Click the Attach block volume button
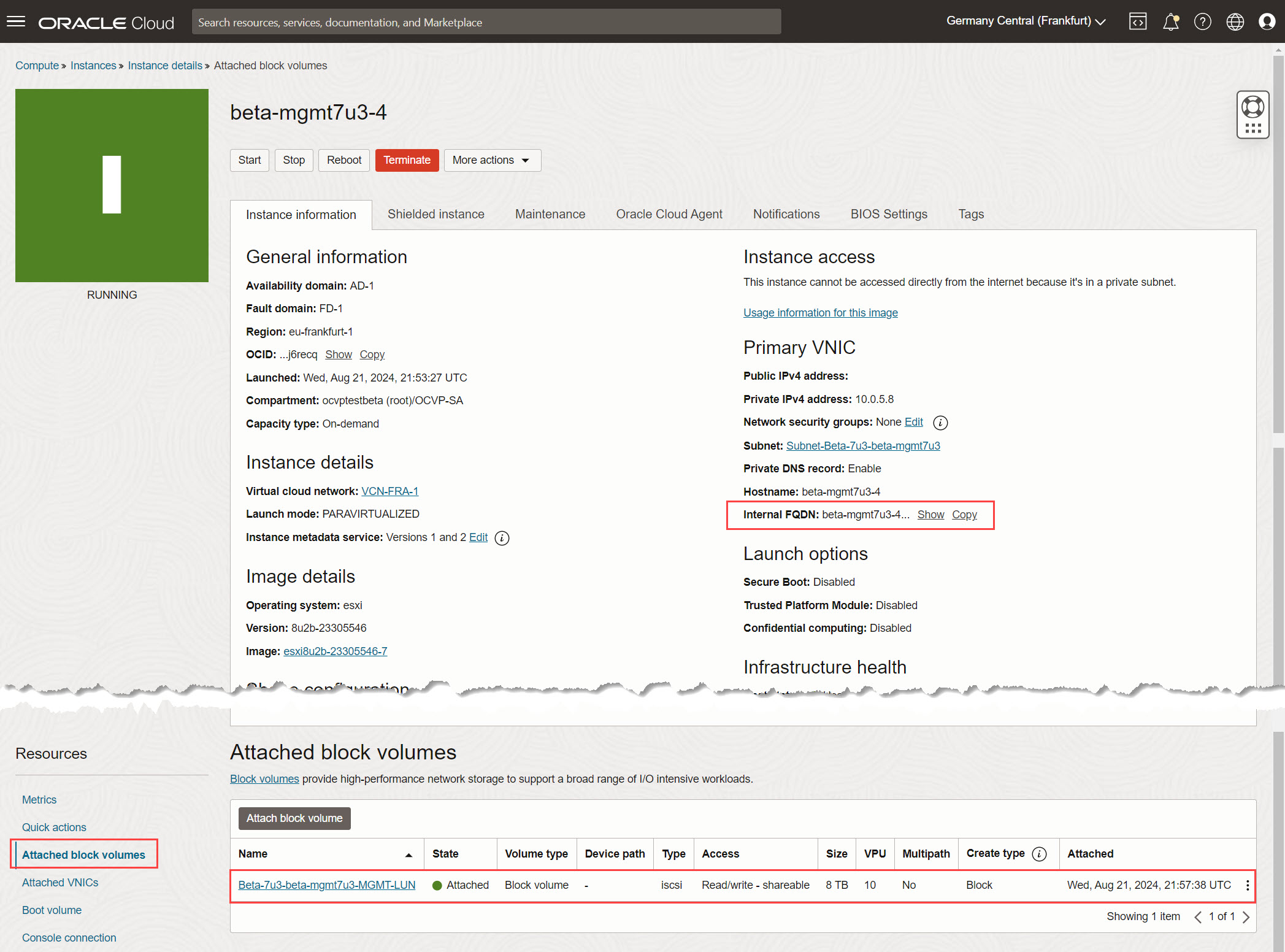Viewport: 1285px width, 952px height. [x=294, y=818]
